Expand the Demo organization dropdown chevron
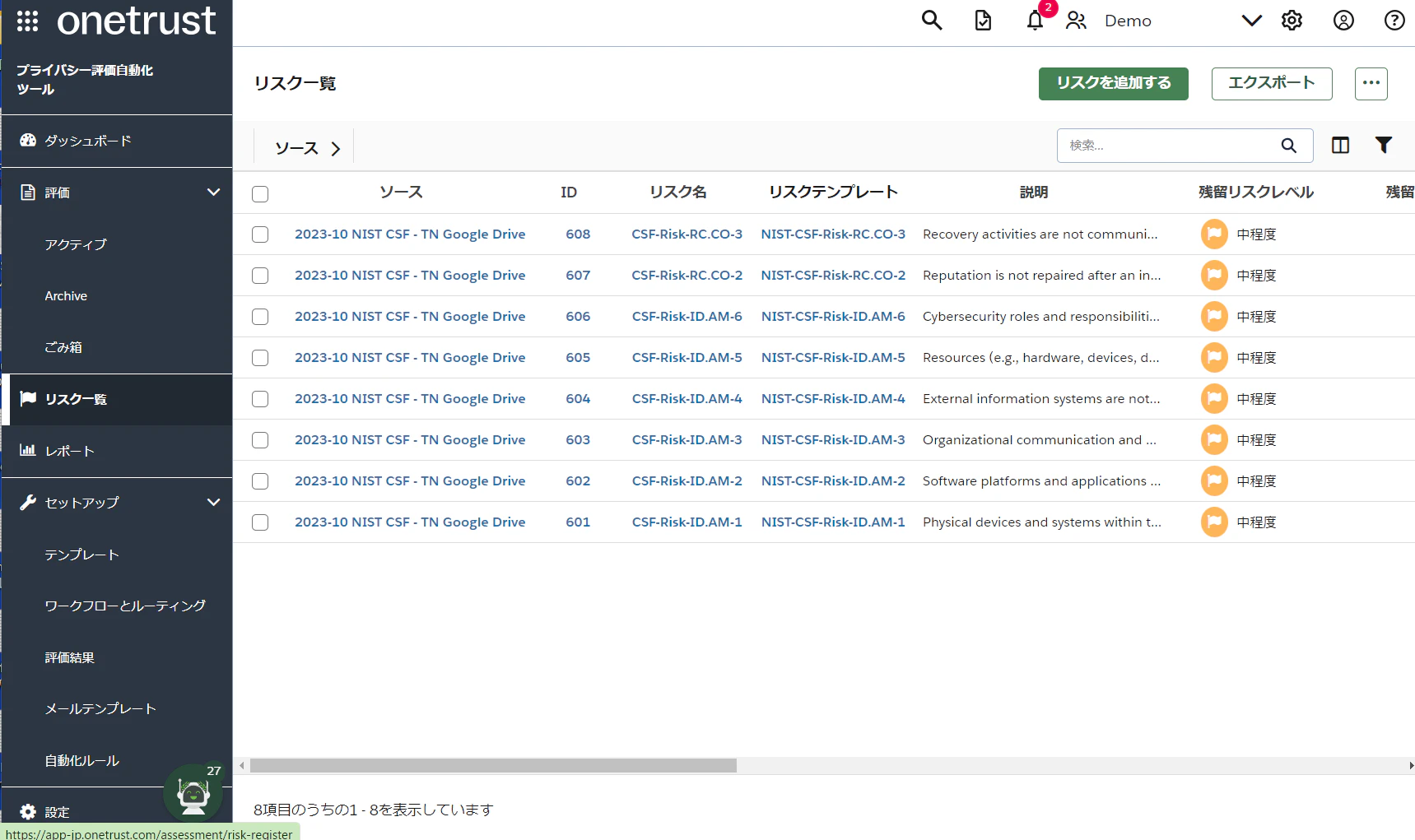 point(1251,21)
